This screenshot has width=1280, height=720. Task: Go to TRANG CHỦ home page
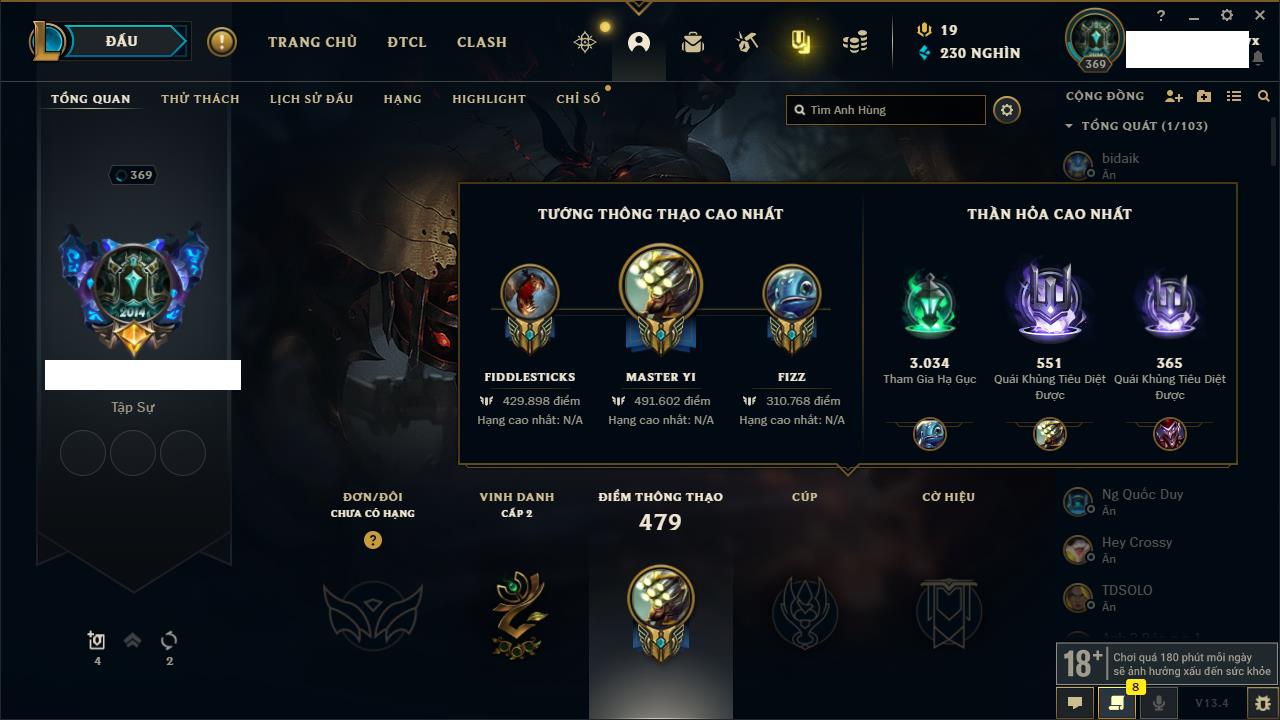312,42
